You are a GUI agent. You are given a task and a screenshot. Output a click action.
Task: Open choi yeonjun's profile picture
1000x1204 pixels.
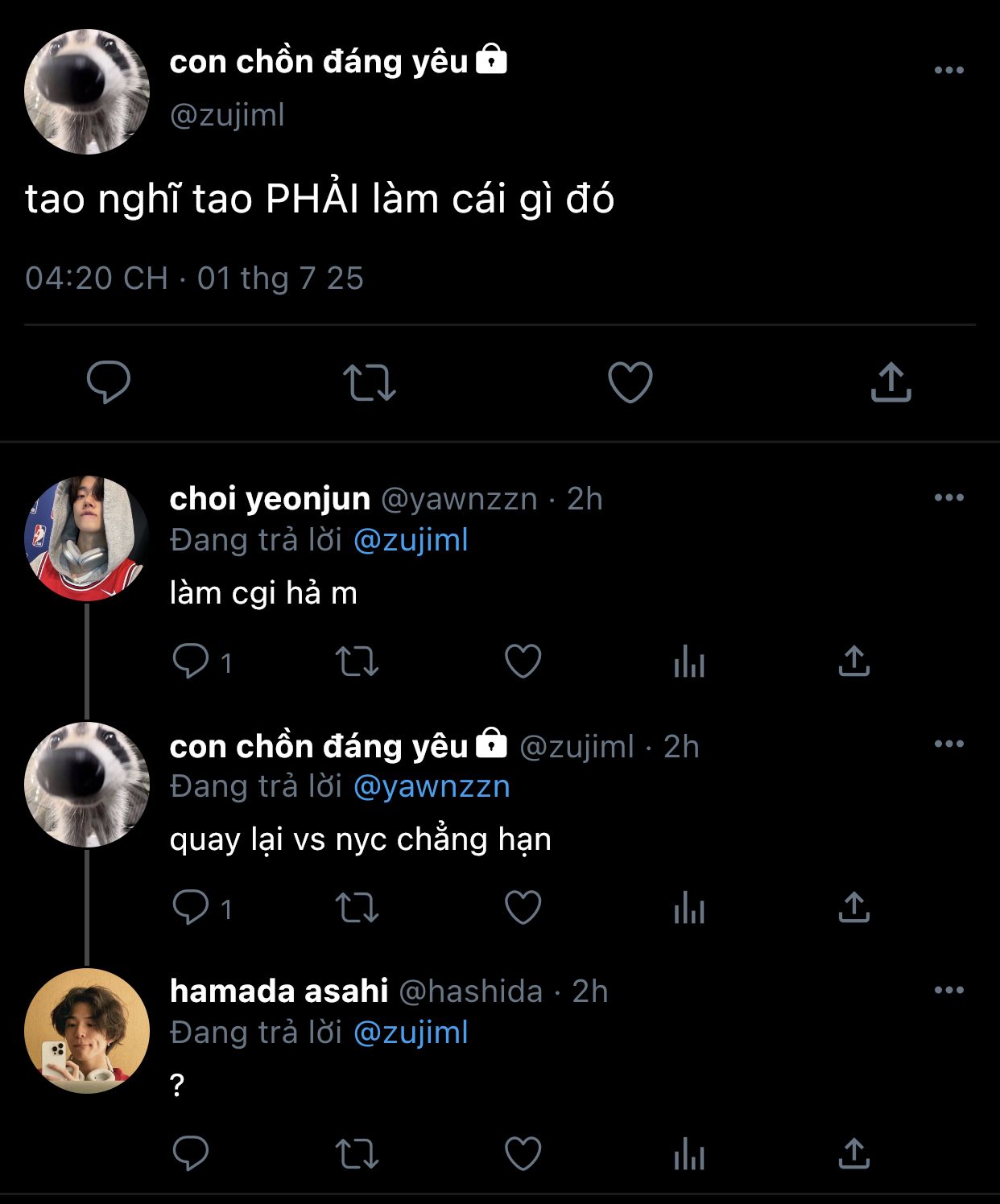coord(86,538)
